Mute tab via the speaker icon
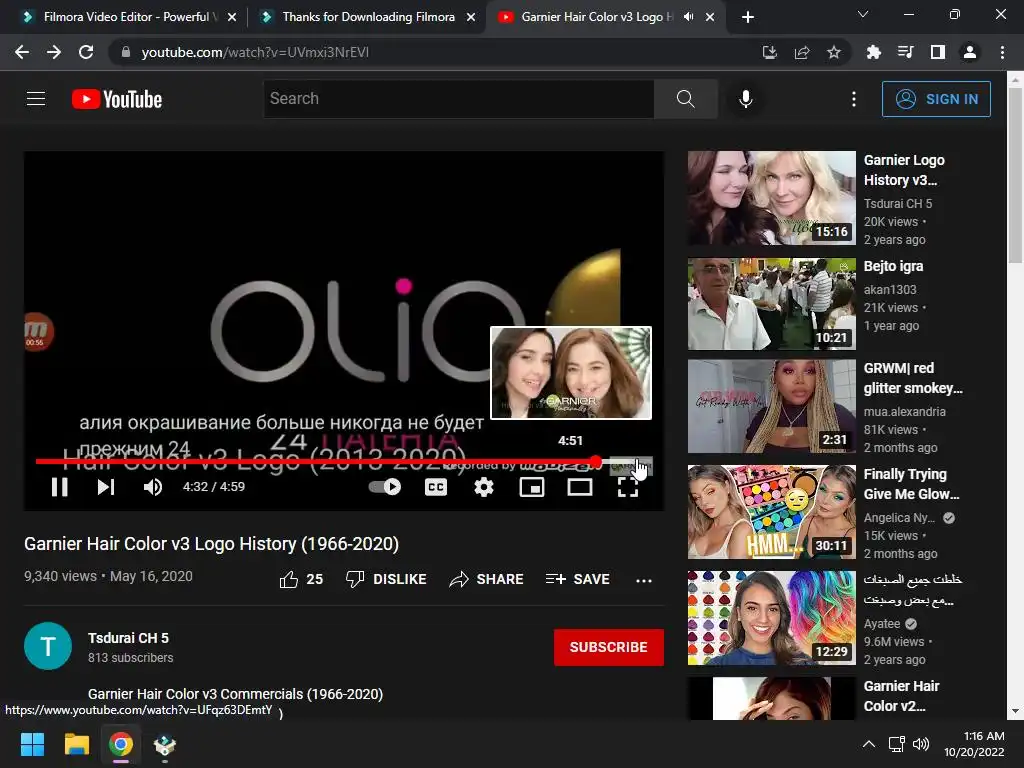The width and height of the screenshot is (1024, 768). (688, 17)
